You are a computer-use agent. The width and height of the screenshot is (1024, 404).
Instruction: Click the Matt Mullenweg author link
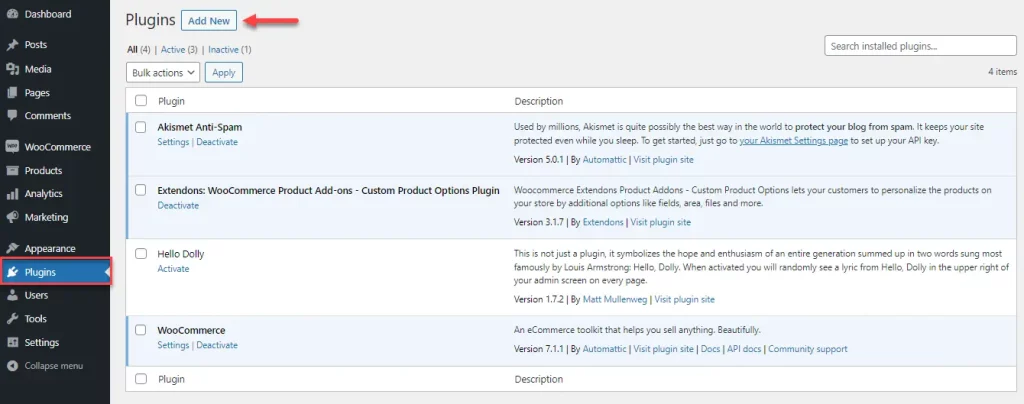[x=615, y=300]
